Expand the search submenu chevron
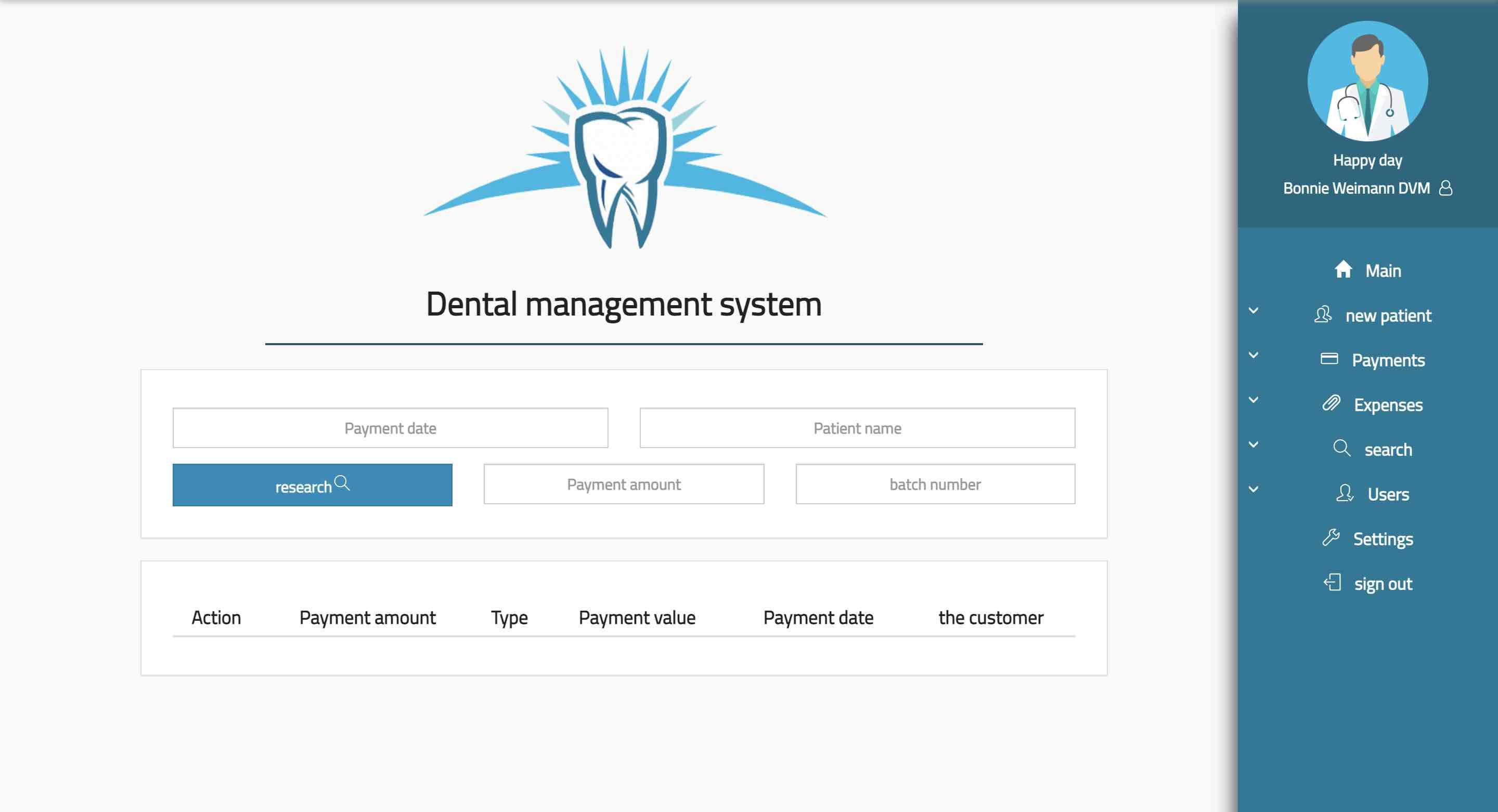Image resolution: width=1498 pixels, height=812 pixels. coord(1254,444)
